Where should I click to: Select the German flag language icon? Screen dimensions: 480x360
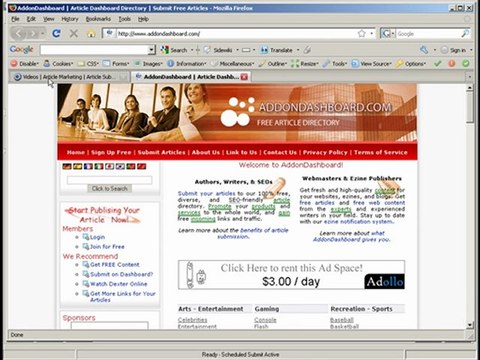pos(67,166)
